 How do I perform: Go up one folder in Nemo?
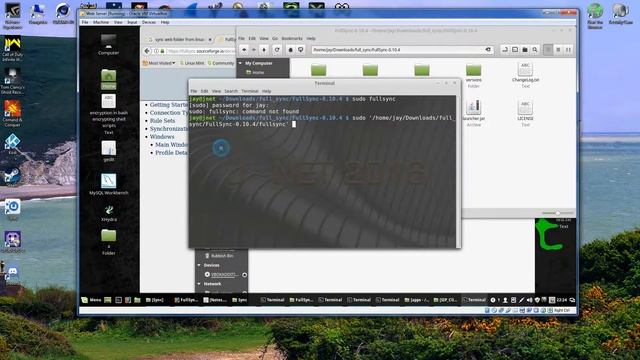point(264,50)
